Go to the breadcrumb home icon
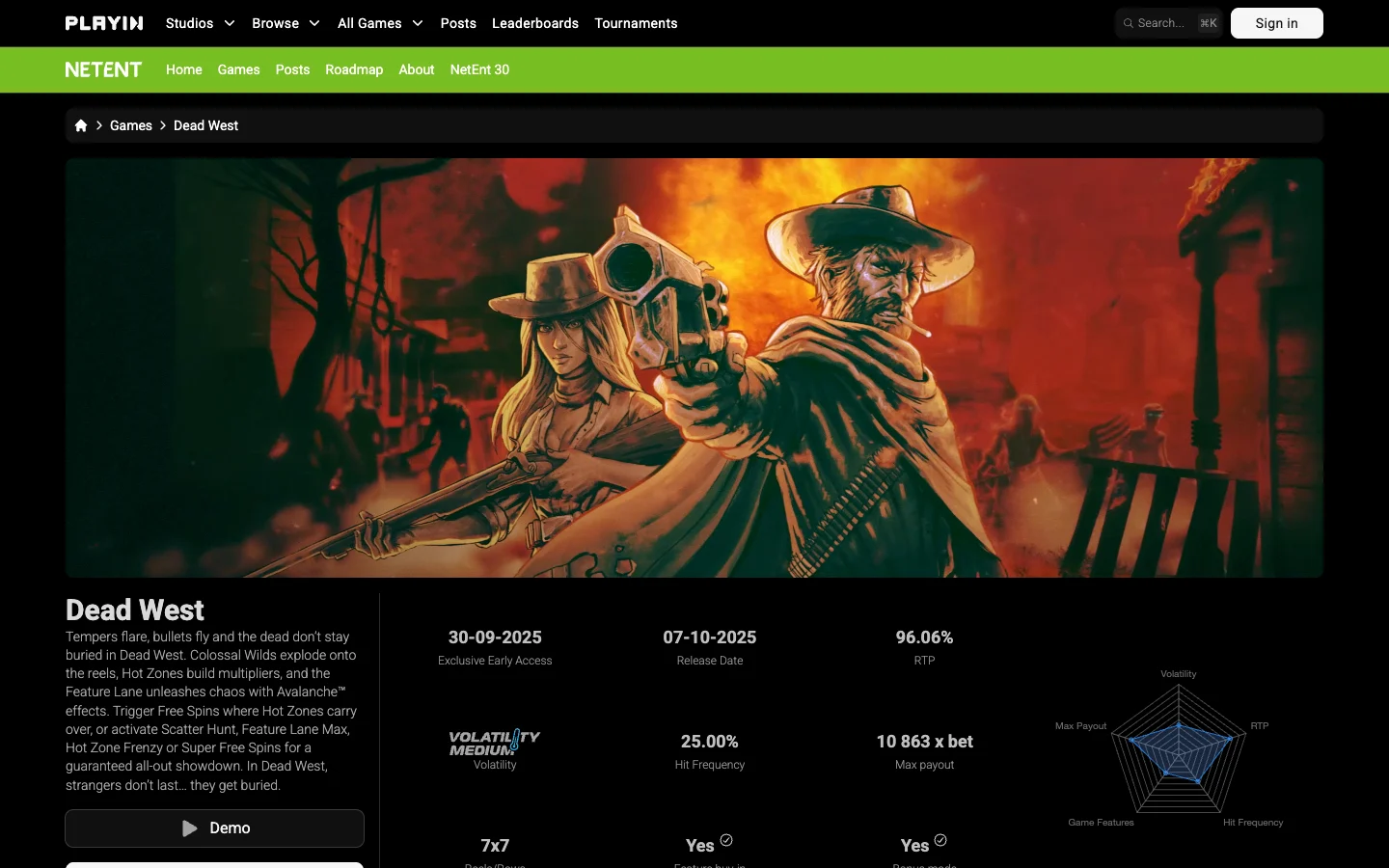Viewport: 1389px width, 868px height. [81, 125]
